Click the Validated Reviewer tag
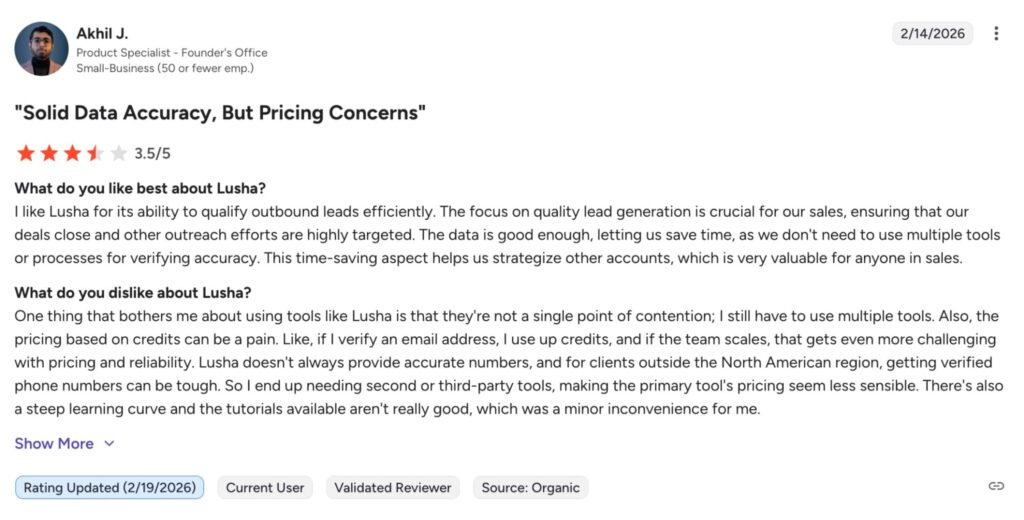Viewport: 1024px width, 520px height. click(x=393, y=488)
